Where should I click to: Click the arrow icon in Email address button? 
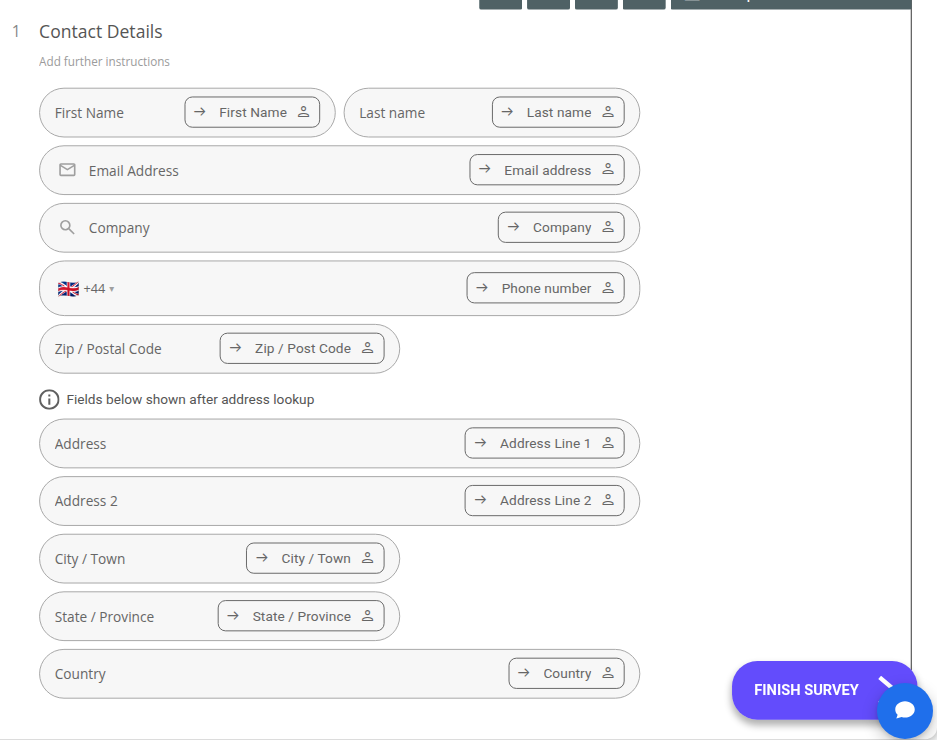(485, 169)
